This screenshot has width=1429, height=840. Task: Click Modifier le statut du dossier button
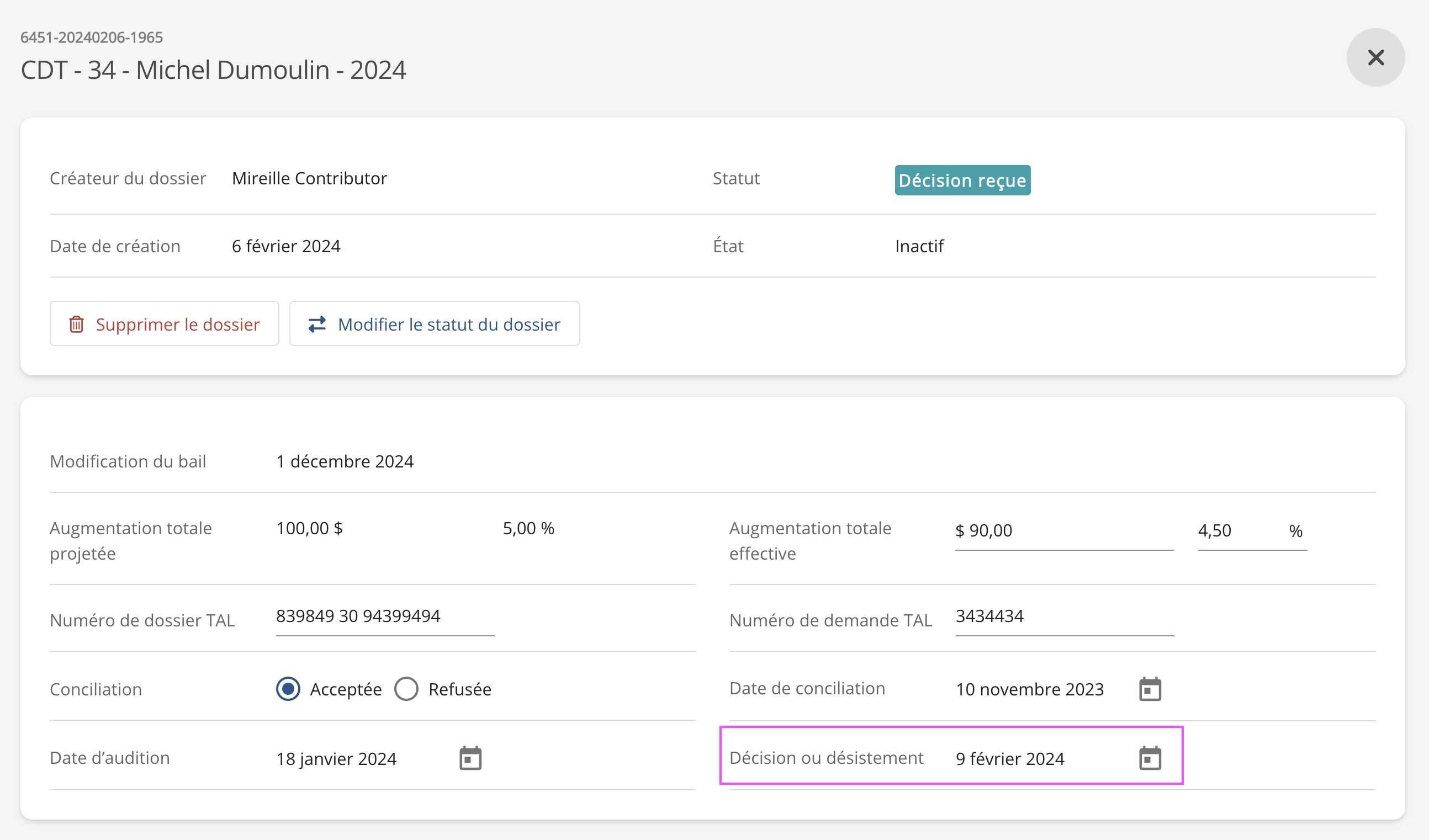[x=435, y=323]
